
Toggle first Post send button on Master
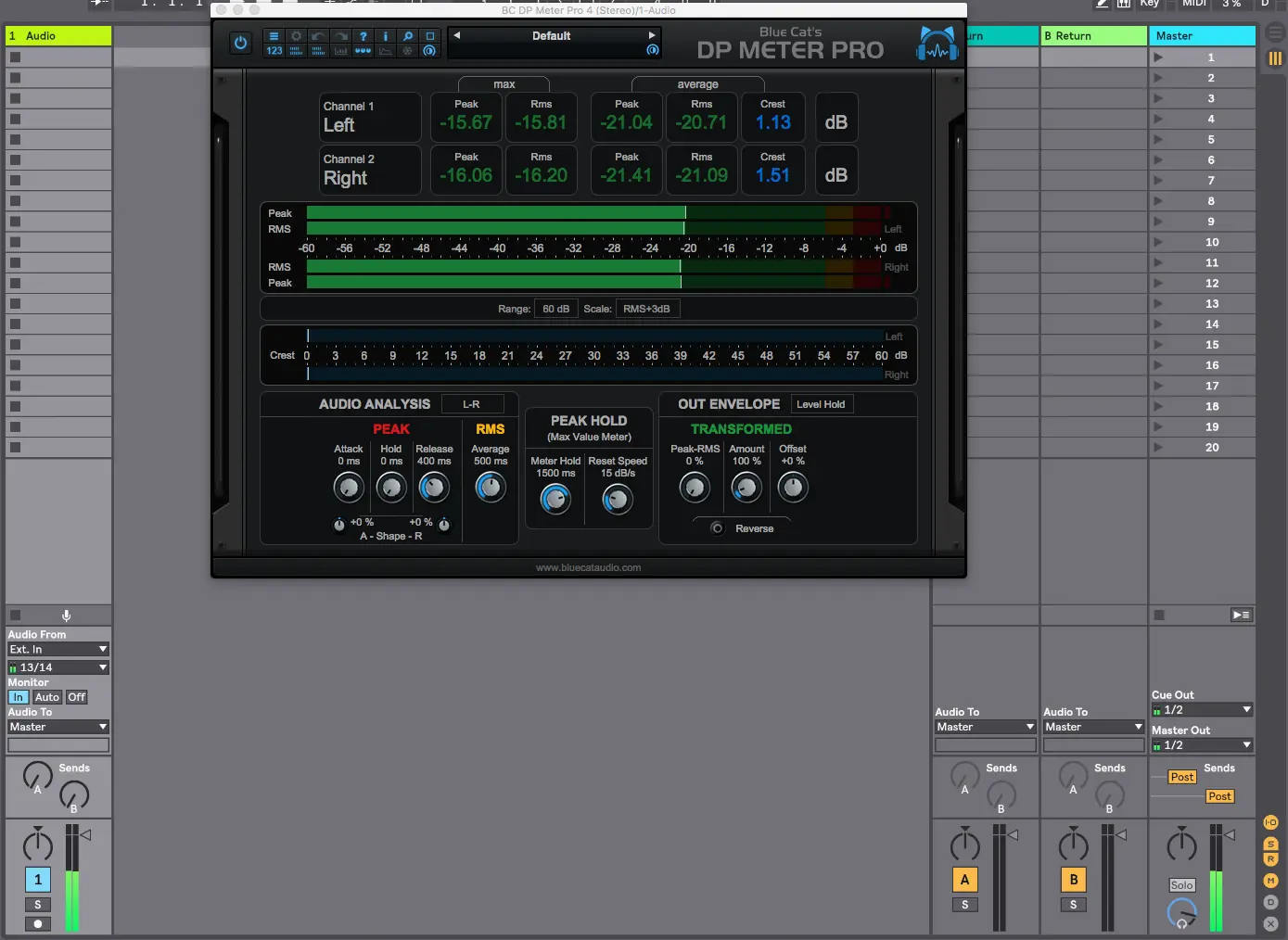tap(1182, 778)
